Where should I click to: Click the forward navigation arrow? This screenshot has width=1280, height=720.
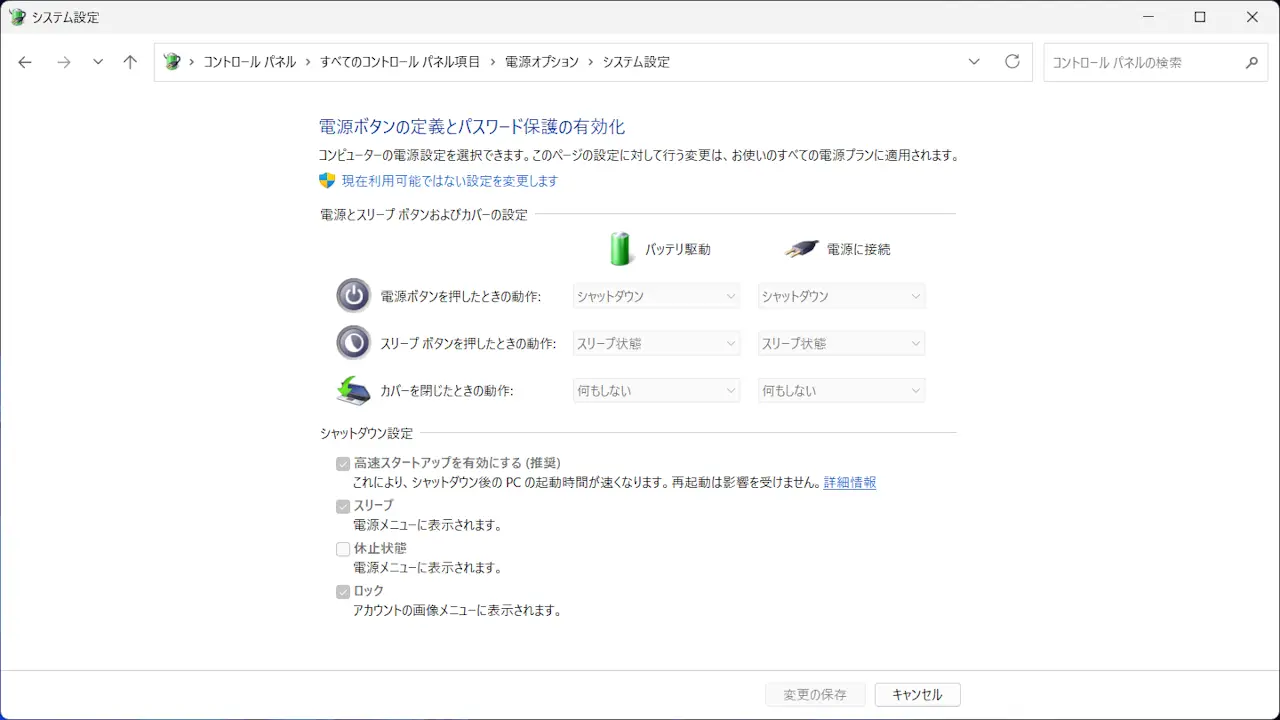coord(64,62)
